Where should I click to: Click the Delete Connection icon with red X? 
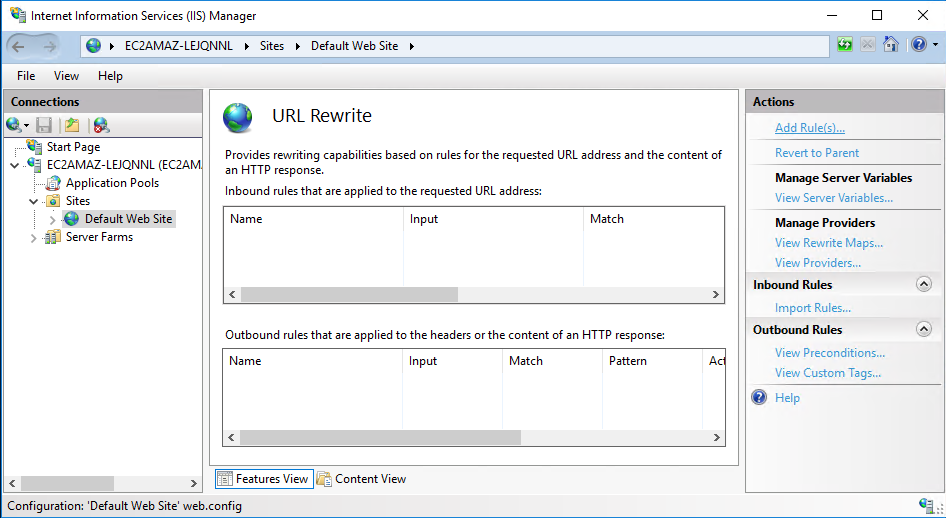coord(100,125)
